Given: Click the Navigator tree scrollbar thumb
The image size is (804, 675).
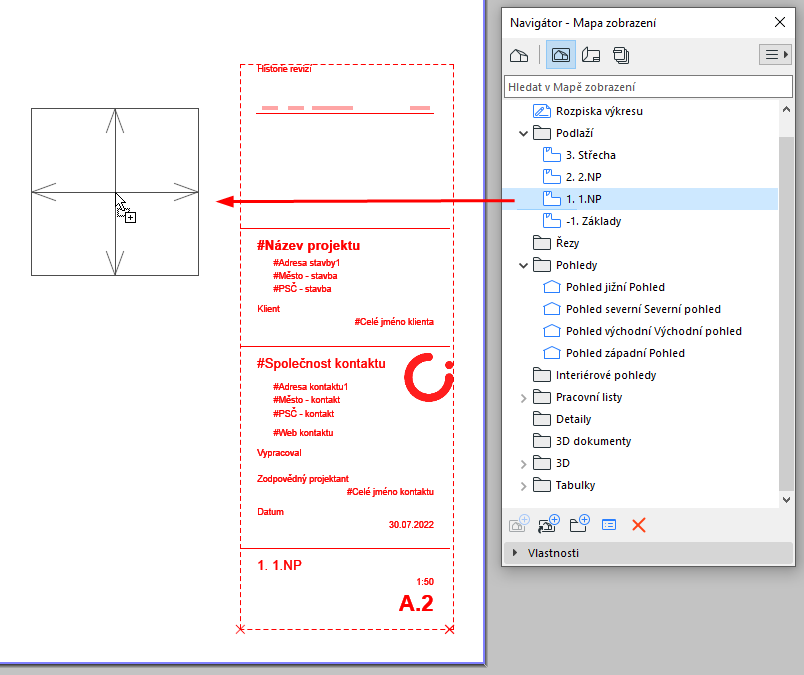Looking at the screenshot, I should coord(786,313).
